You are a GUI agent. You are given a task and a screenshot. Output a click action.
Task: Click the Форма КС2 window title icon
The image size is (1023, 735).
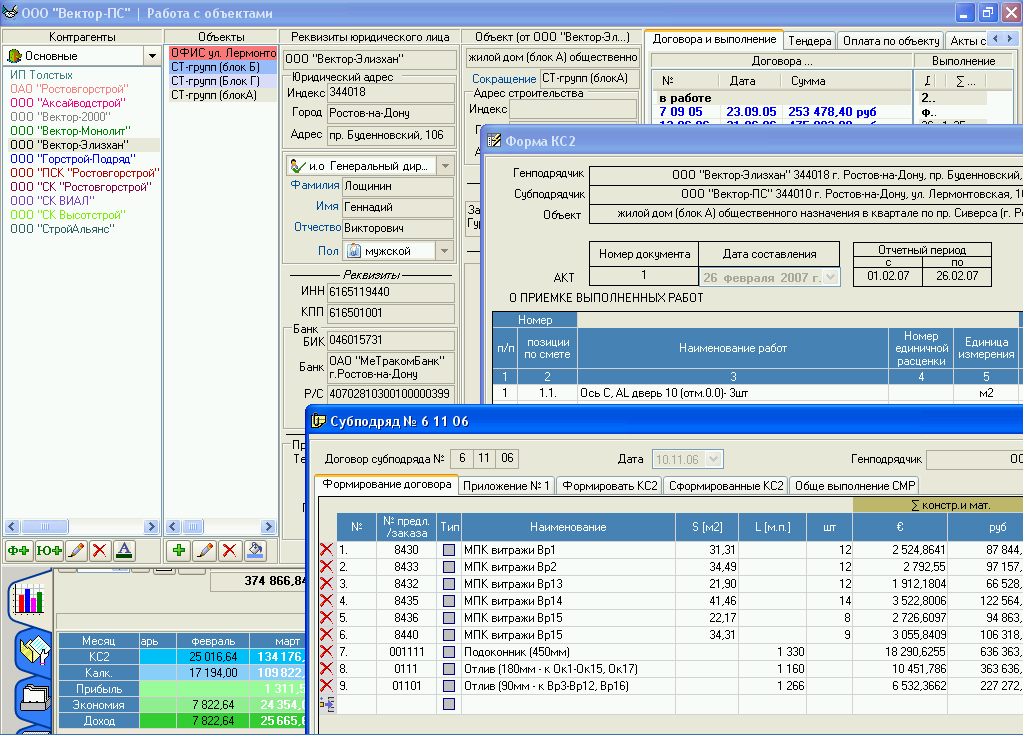(x=494, y=141)
